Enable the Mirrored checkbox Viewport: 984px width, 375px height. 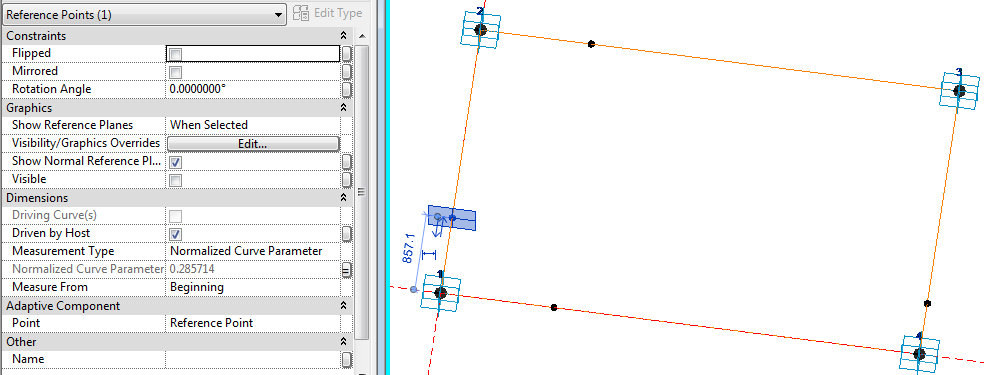click(176, 71)
